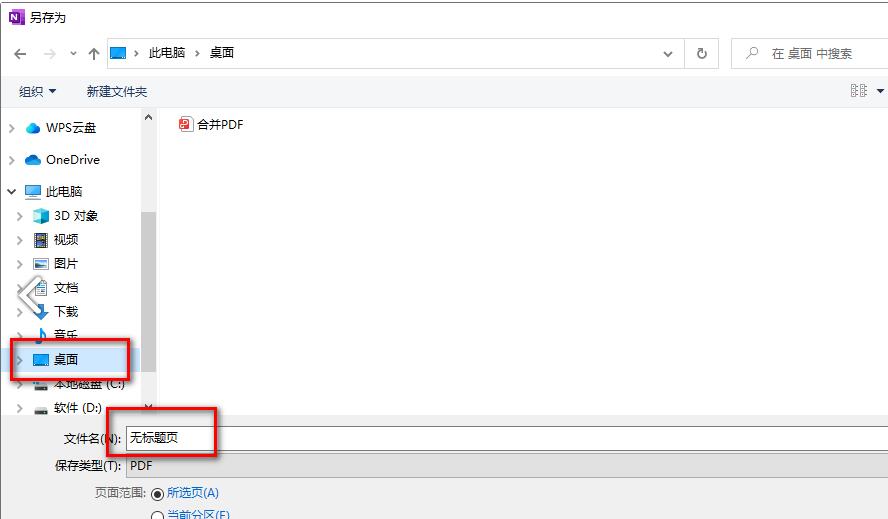Viewport: 888px width, 519px height.
Task: Open the 文档 folder in sidebar
Action: 65,288
